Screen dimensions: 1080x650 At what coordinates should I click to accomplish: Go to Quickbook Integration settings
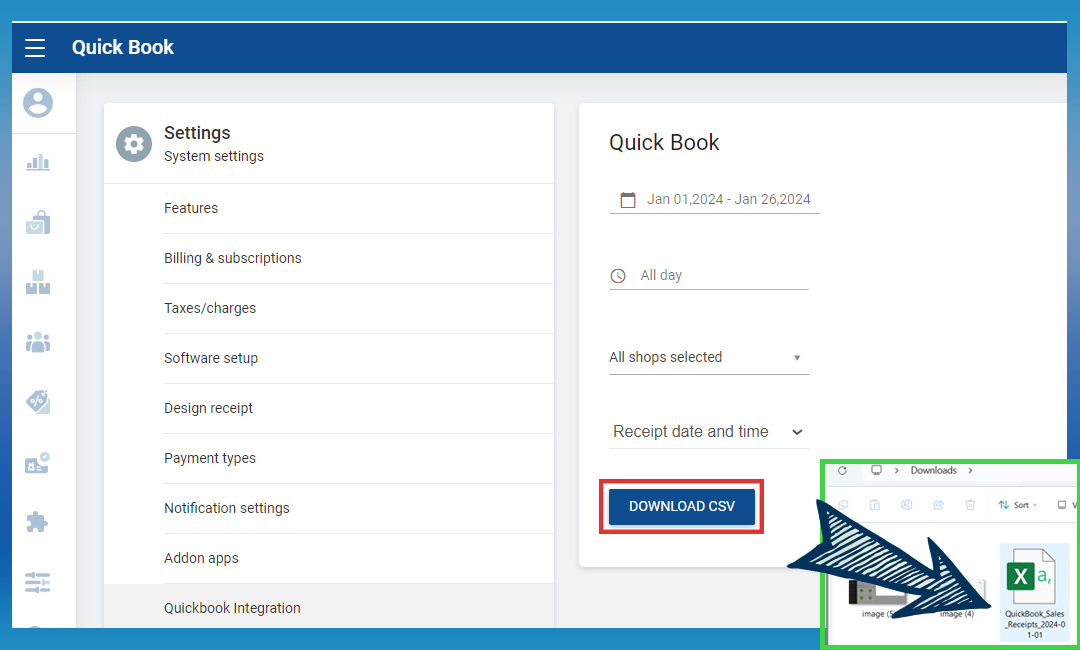(232, 608)
